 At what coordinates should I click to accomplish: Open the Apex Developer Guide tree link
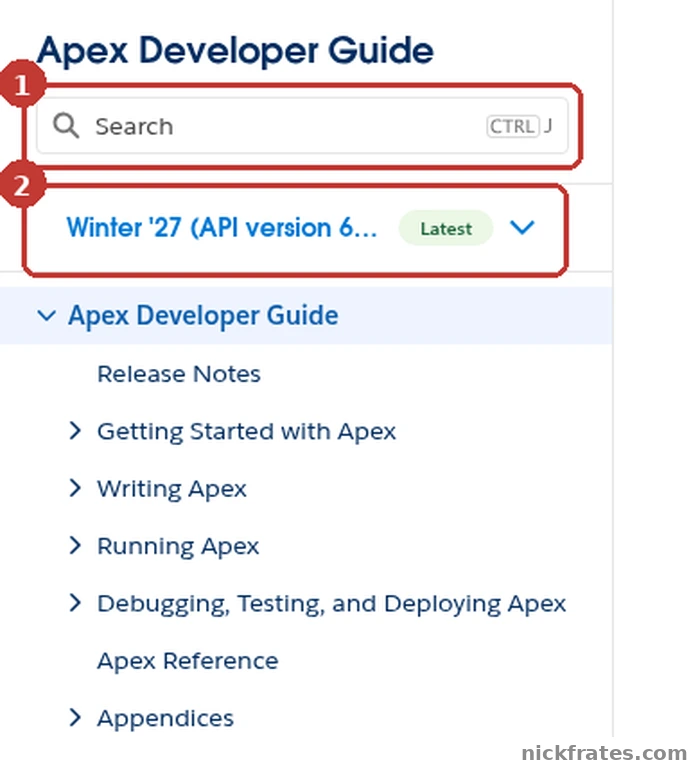203,315
